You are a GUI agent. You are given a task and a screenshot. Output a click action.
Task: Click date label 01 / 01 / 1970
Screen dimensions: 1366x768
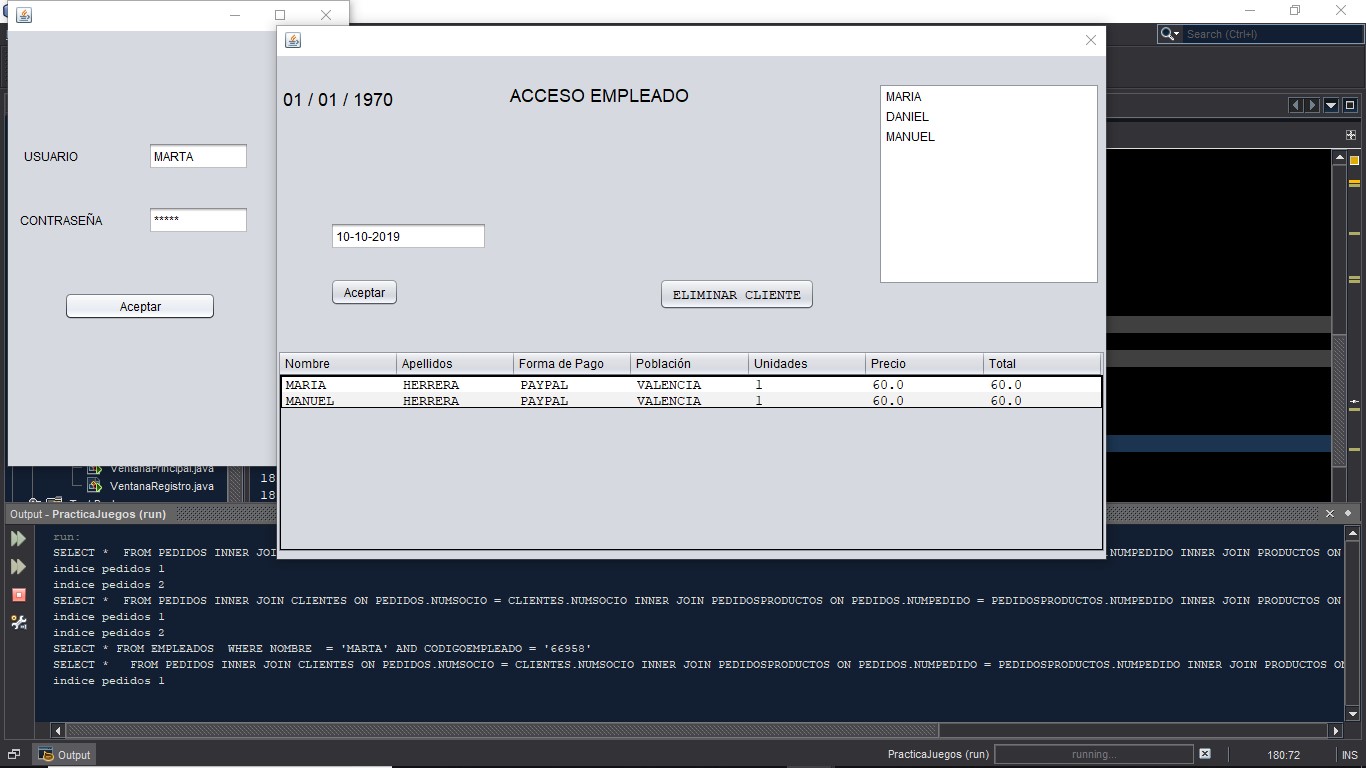[x=338, y=100]
